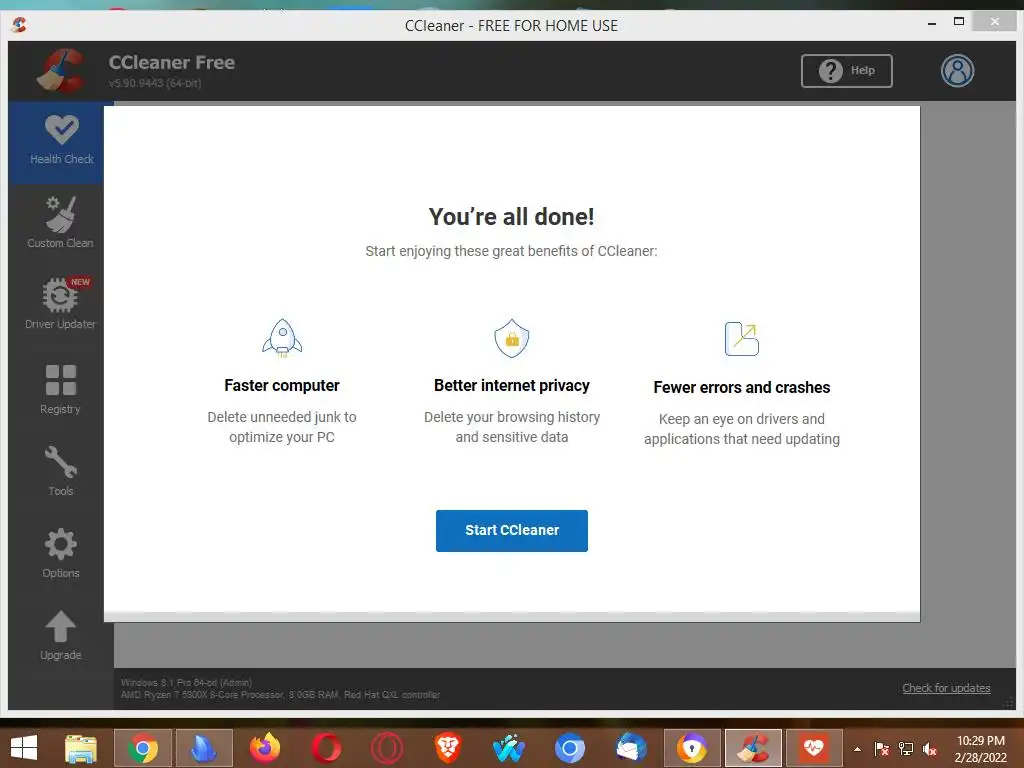Open the Windows Start button

pyautogui.click(x=24, y=748)
